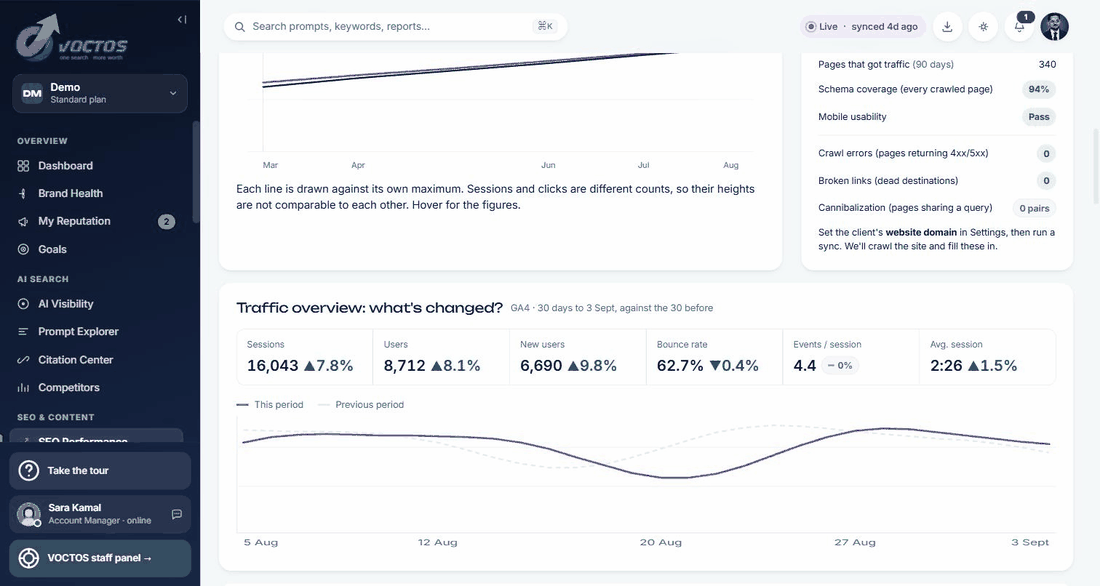1100x586 pixels.
Task: Click the Brand Health icon
Action: [x=23, y=193]
